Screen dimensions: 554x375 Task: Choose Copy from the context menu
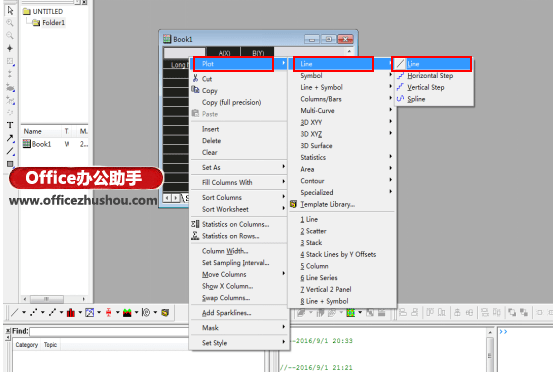[239, 90]
